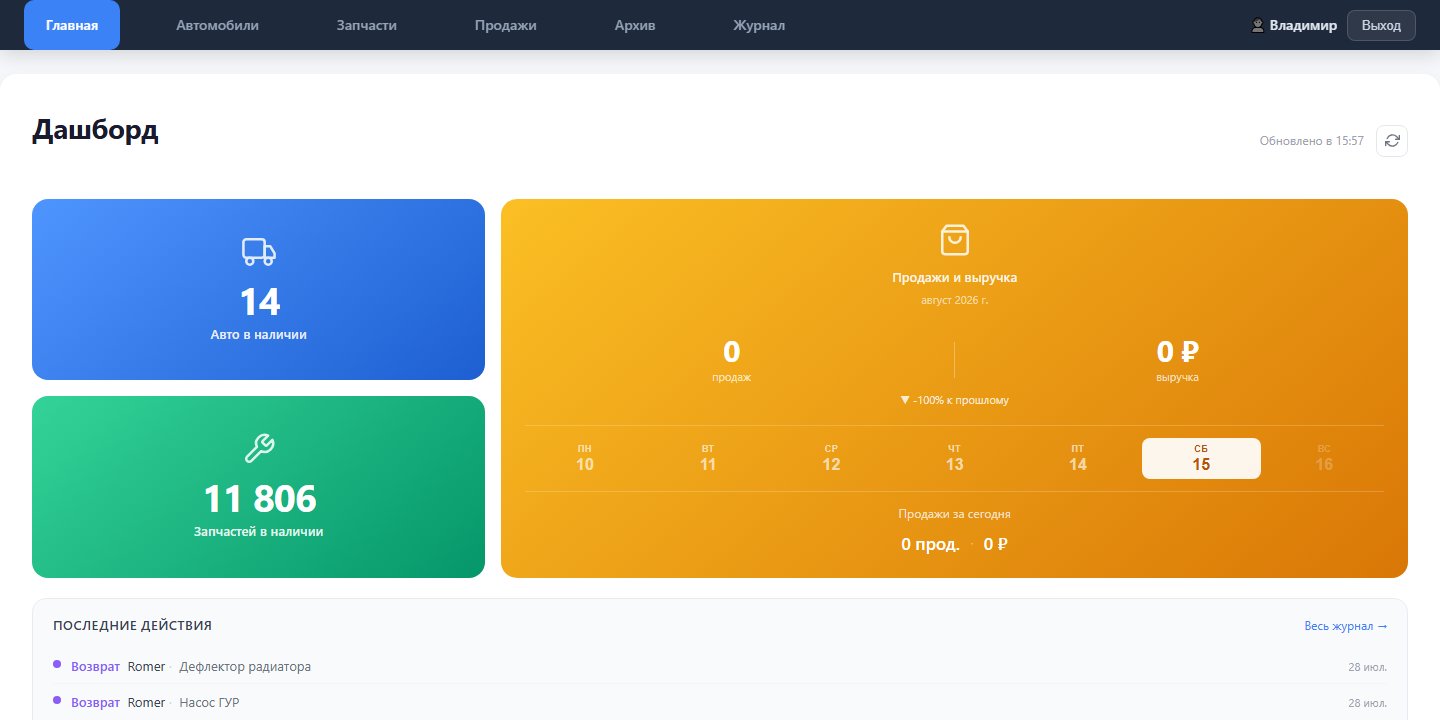The height and width of the screenshot is (720, 1440).
Task: Click the Продажи за сегодня label
Action: click(x=954, y=514)
